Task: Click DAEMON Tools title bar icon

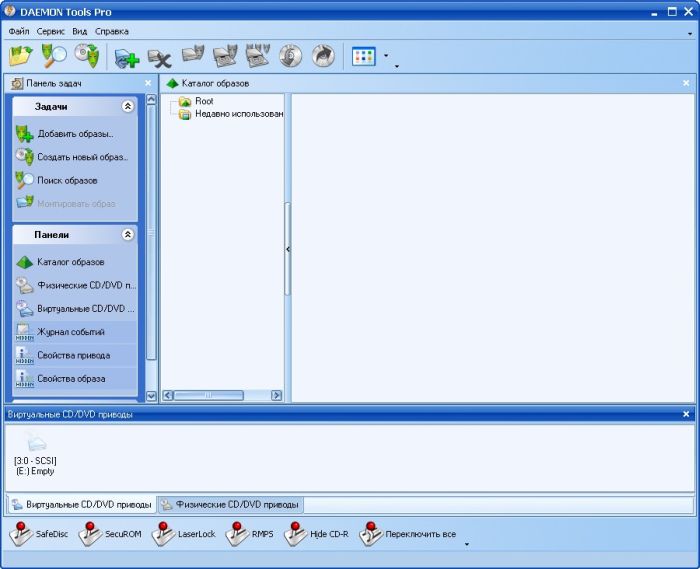Action: pyautogui.click(x=9, y=12)
